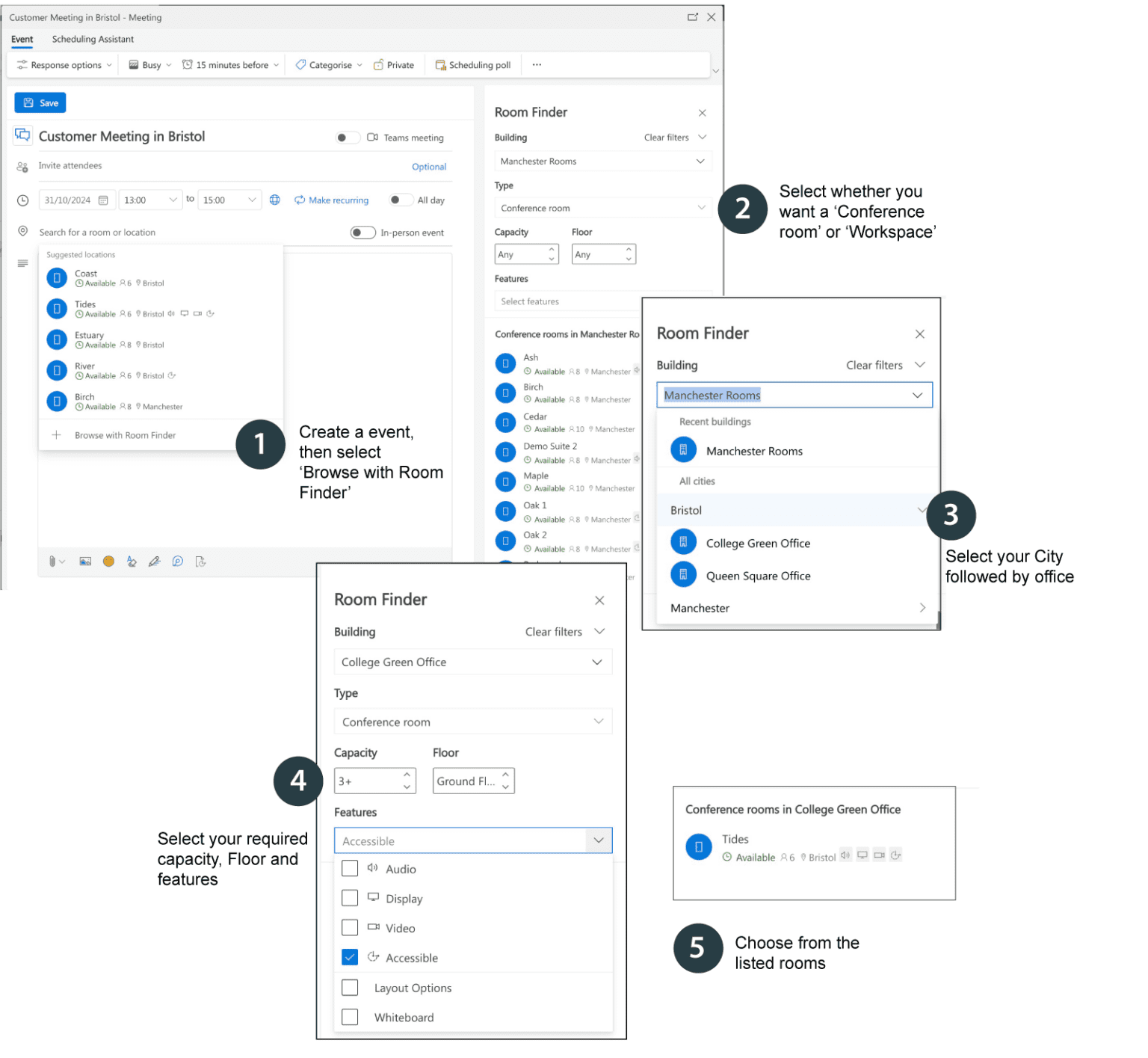
Task: Check the Video feature checkbox
Action: coord(349,927)
